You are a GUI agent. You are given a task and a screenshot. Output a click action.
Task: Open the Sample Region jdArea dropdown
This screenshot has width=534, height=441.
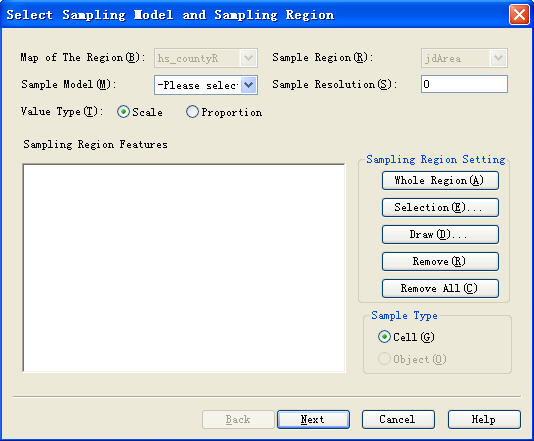click(499, 58)
